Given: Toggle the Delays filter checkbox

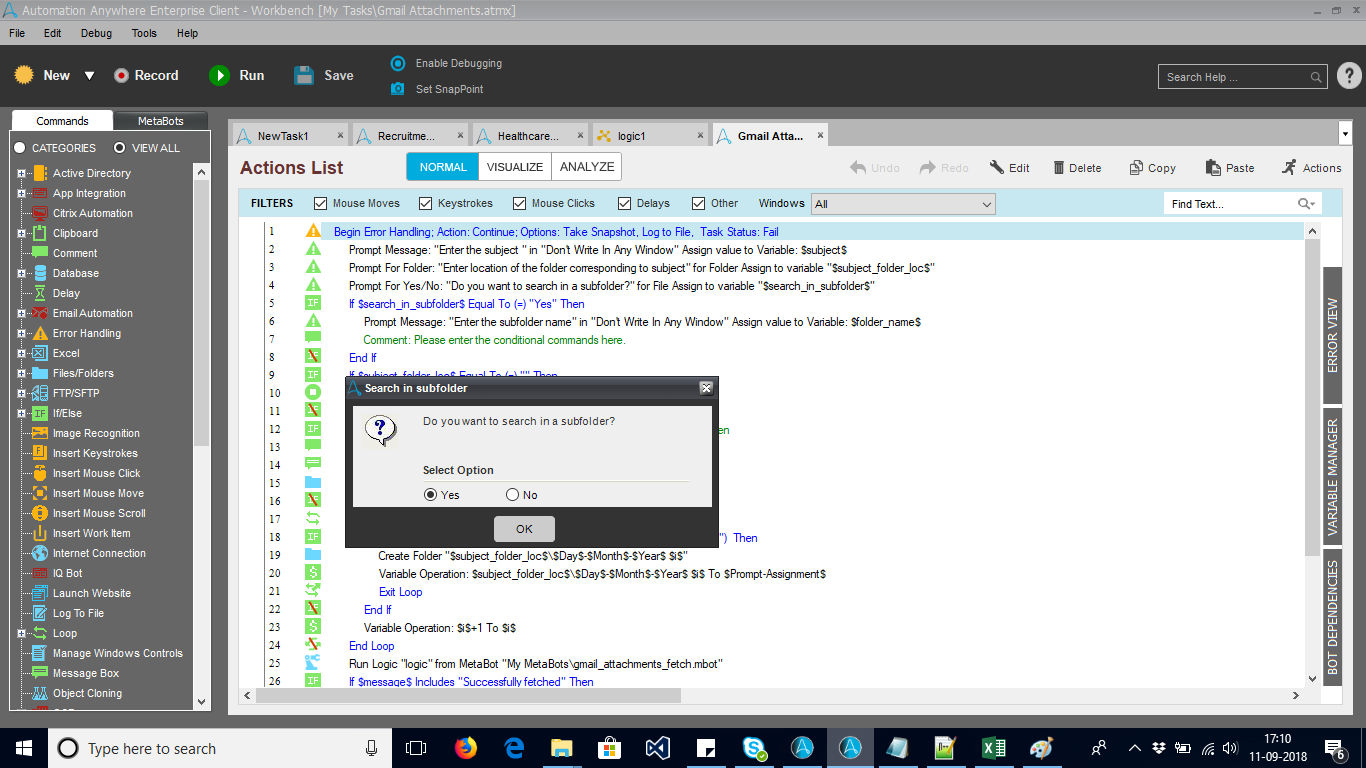Looking at the screenshot, I should pyautogui.click(x=625, y=203).
